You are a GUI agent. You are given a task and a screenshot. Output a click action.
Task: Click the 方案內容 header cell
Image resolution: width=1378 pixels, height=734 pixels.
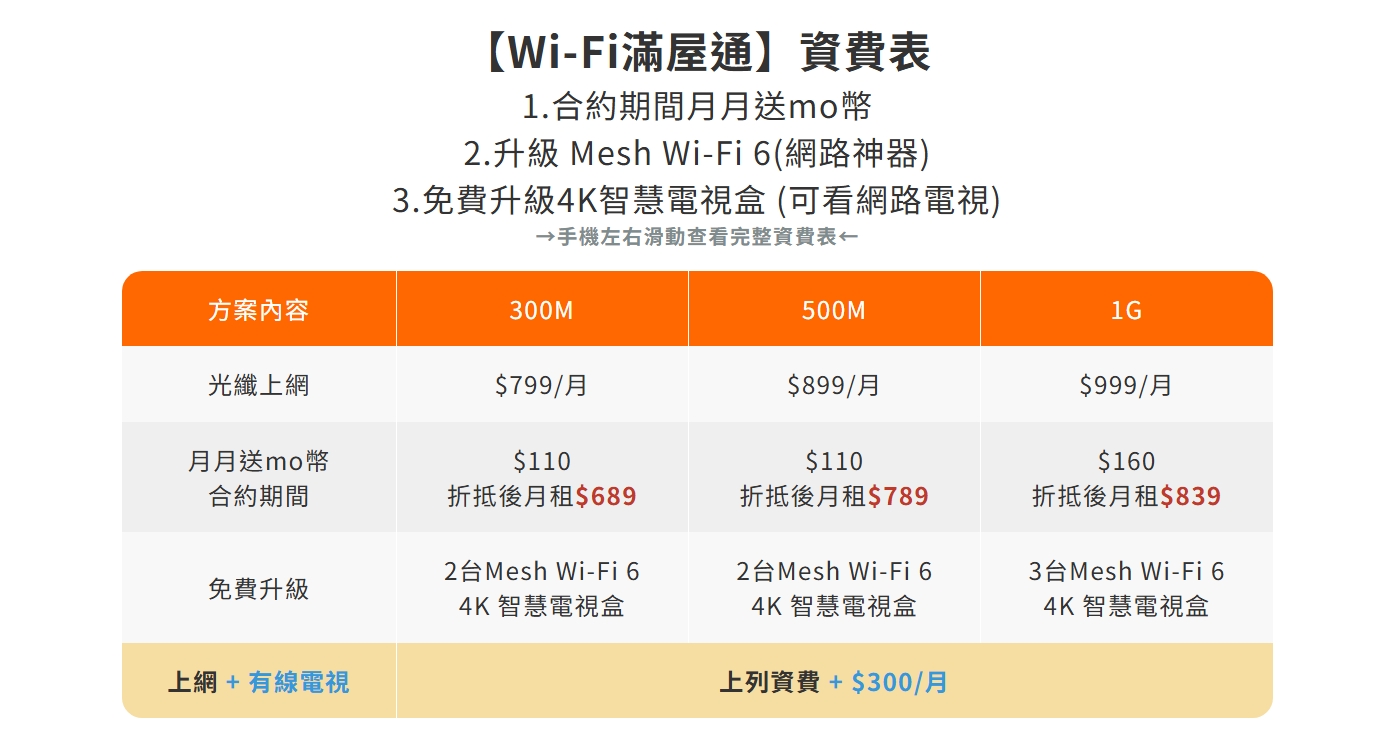259,310
